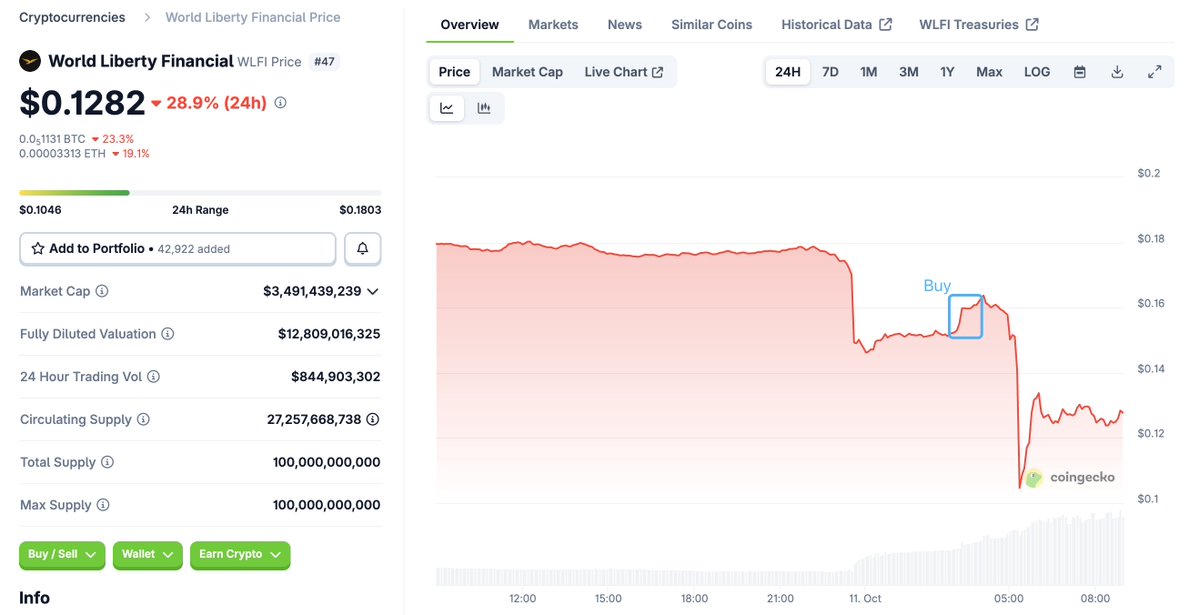Toggle LOG scale on chart
The height and width of the screenshot is (615, 1199).
pos(1037,72)
